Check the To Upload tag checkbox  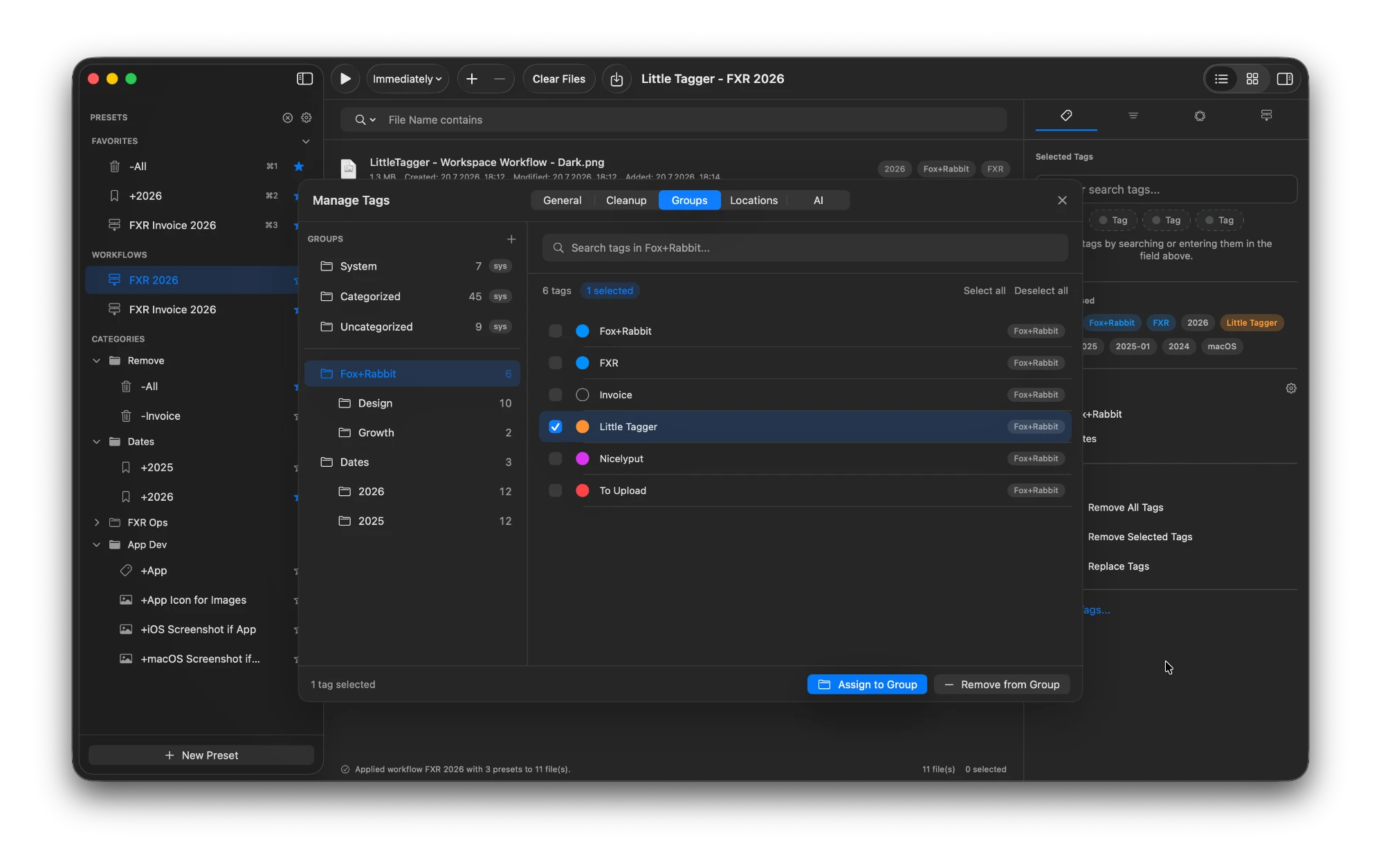[x=555, y=490]
